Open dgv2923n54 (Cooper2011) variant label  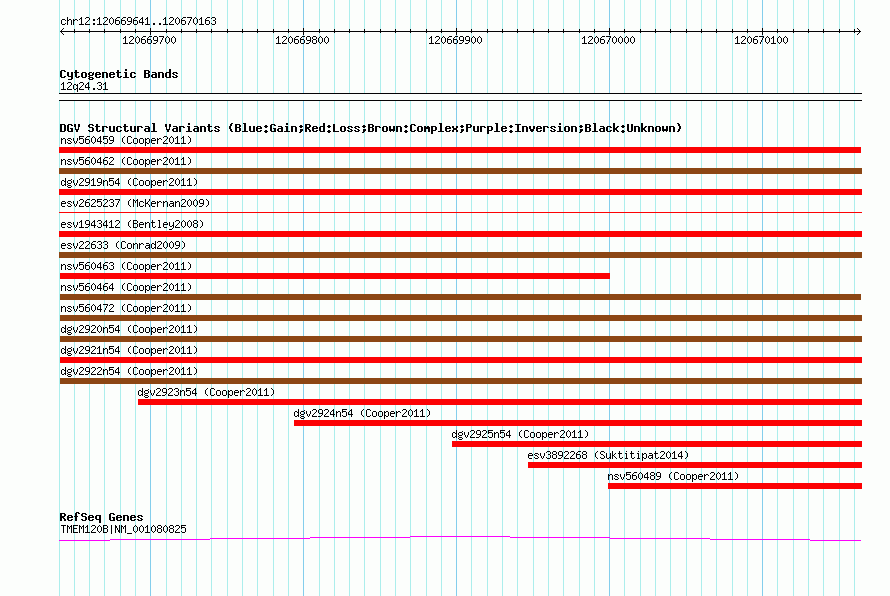pos(206,392)
